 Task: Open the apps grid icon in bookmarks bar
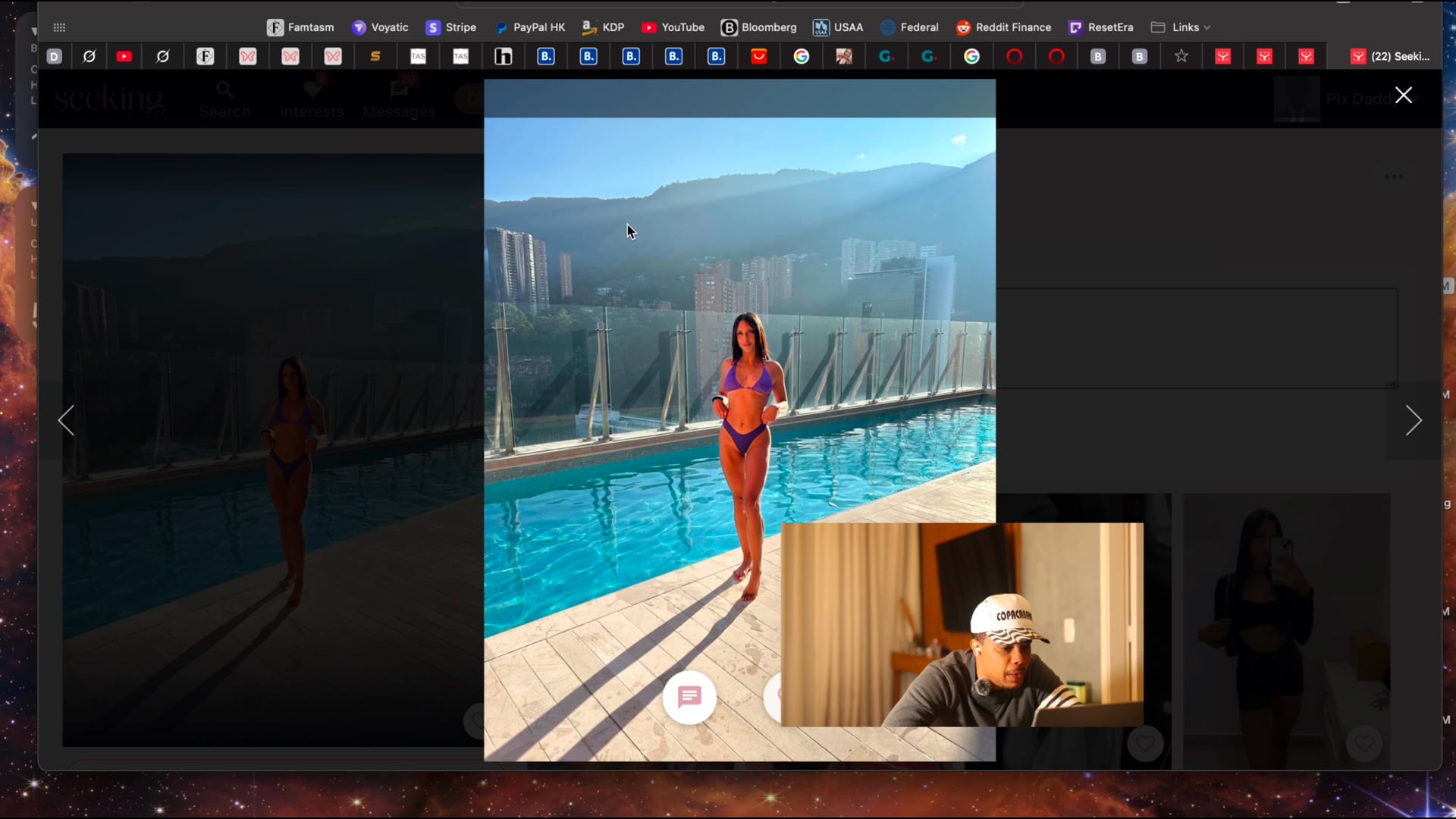pos(59,27)
